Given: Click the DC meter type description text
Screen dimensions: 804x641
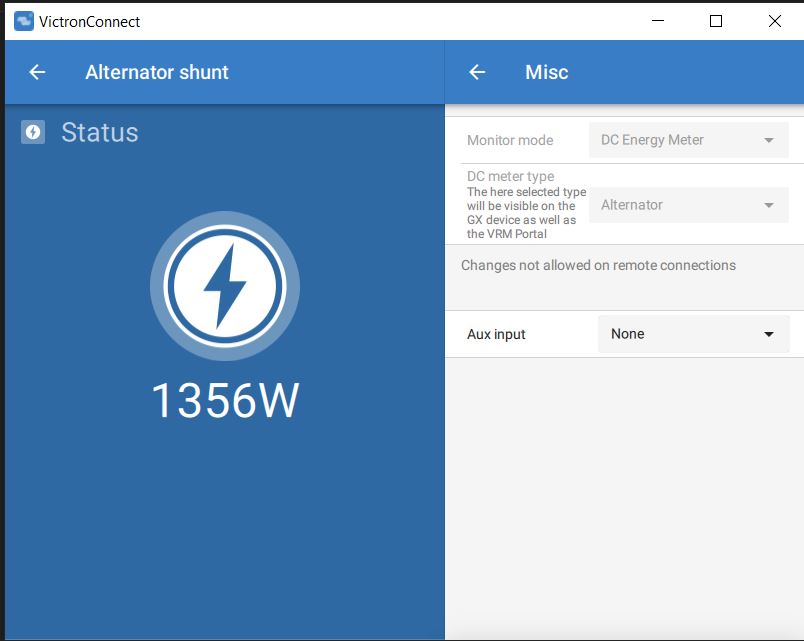Looking at the screenshot, I should tap(526, 212).
